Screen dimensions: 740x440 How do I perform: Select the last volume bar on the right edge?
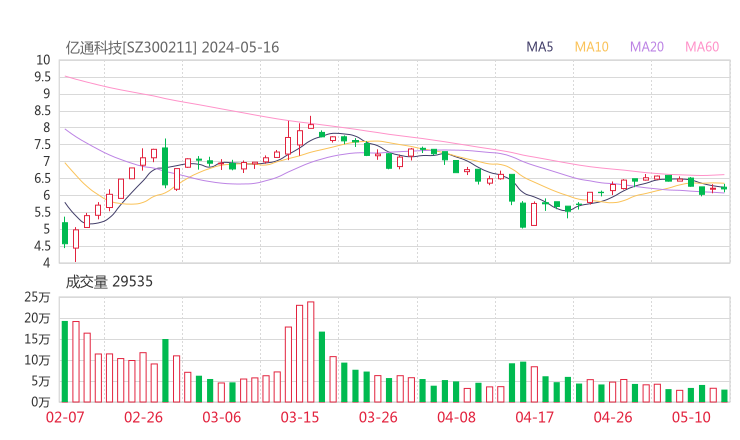pyautogui.click(x=724, y=396)
